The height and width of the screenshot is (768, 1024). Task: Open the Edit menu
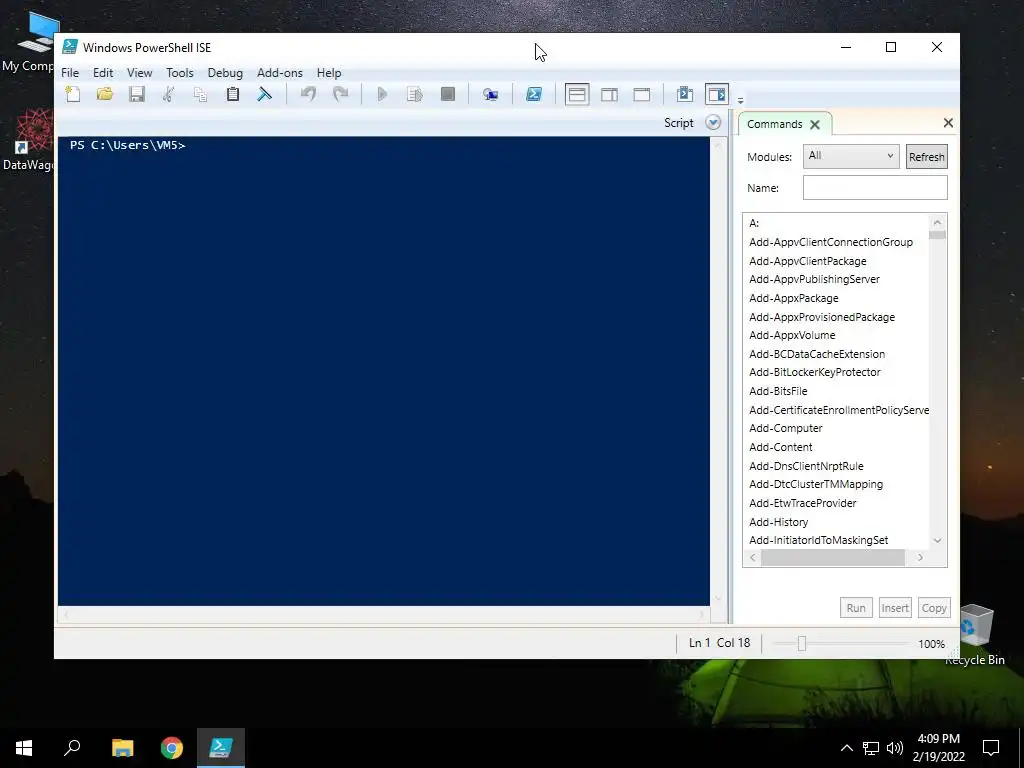(x=103, y=72)
